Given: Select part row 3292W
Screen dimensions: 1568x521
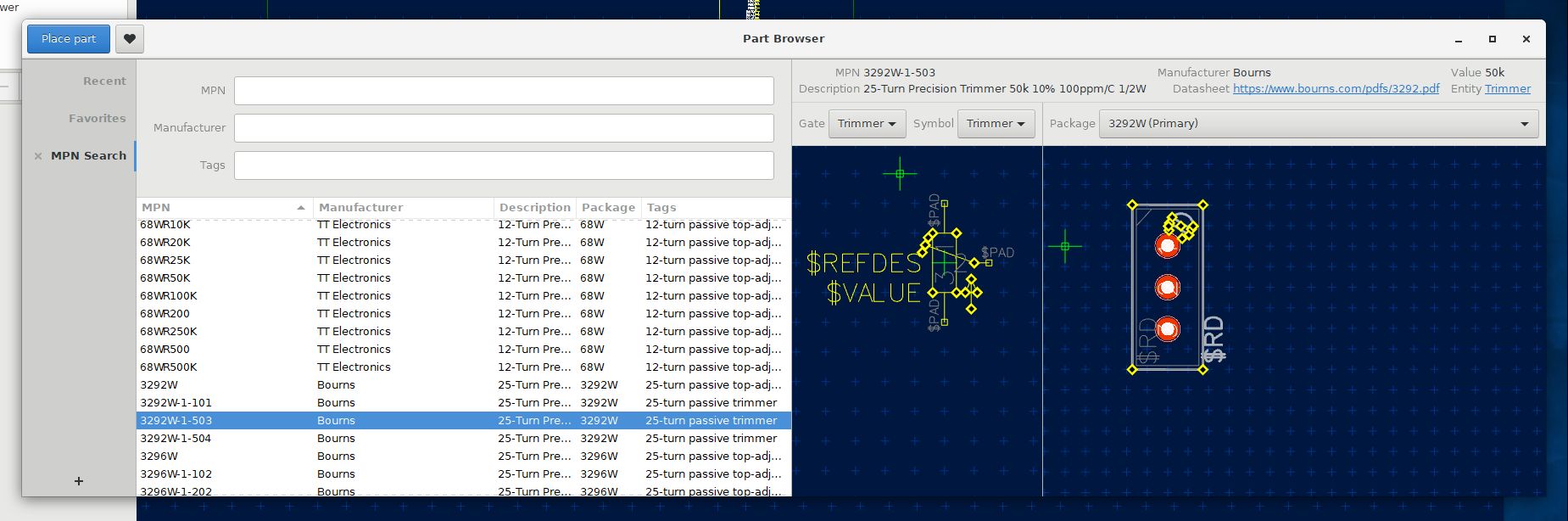Looking at the screenshot, I should (x=464, y=385).
